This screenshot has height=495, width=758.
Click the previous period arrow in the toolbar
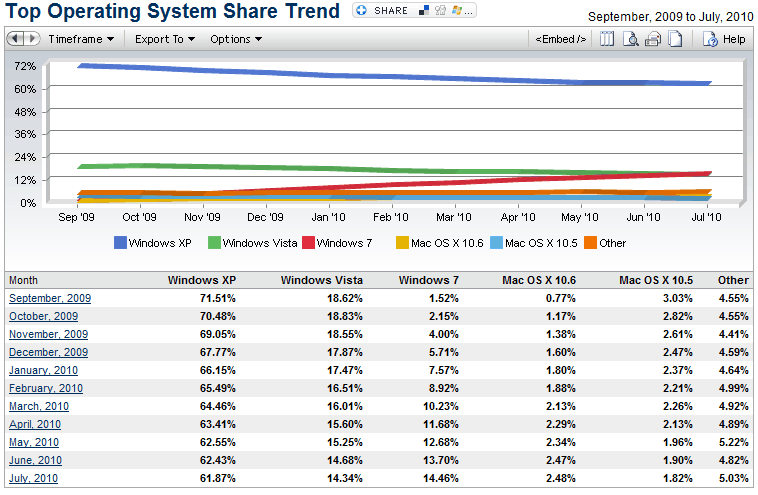(x=16, y=40)
